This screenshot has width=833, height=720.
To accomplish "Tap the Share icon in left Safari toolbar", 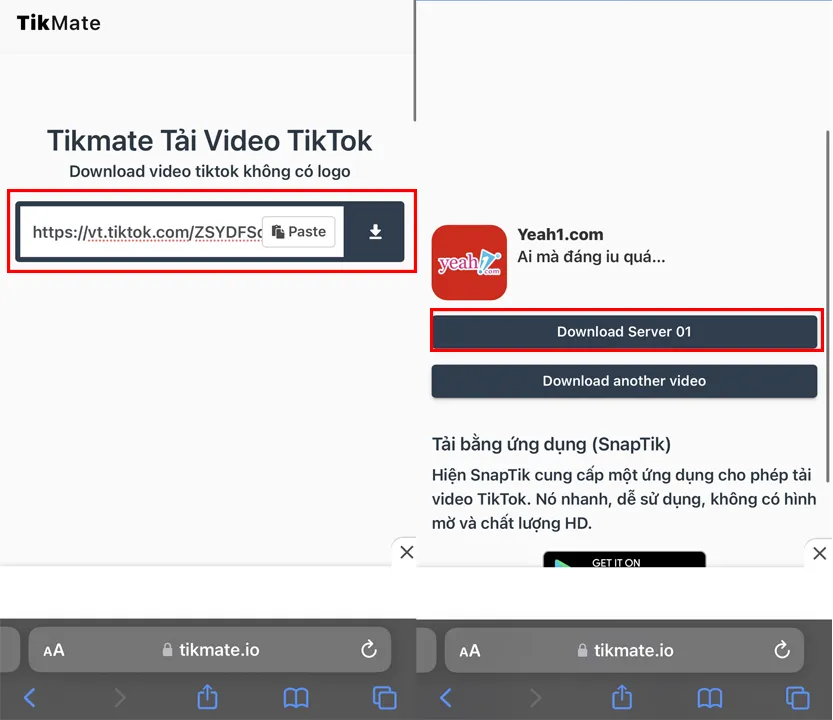I will (209, 697).
